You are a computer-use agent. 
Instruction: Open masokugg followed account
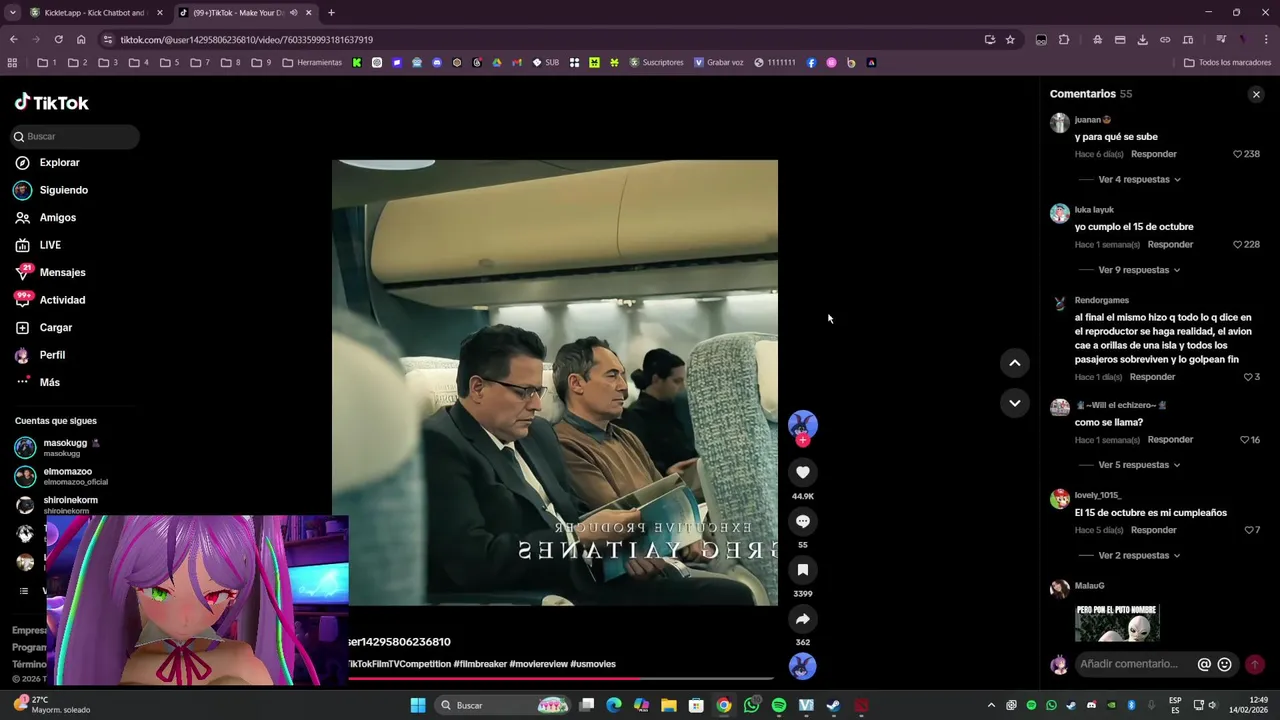tap(65, 447)
